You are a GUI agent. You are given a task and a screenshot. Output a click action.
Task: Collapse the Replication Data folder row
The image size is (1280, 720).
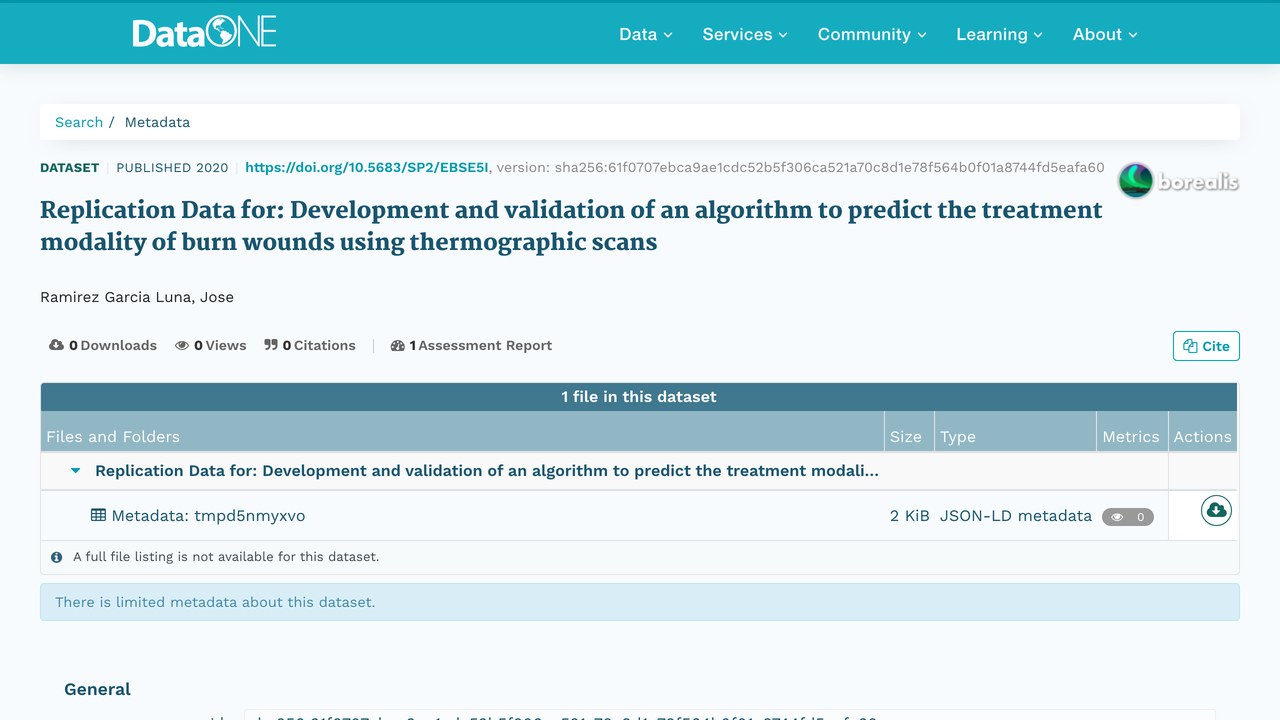tap(76, 471)
